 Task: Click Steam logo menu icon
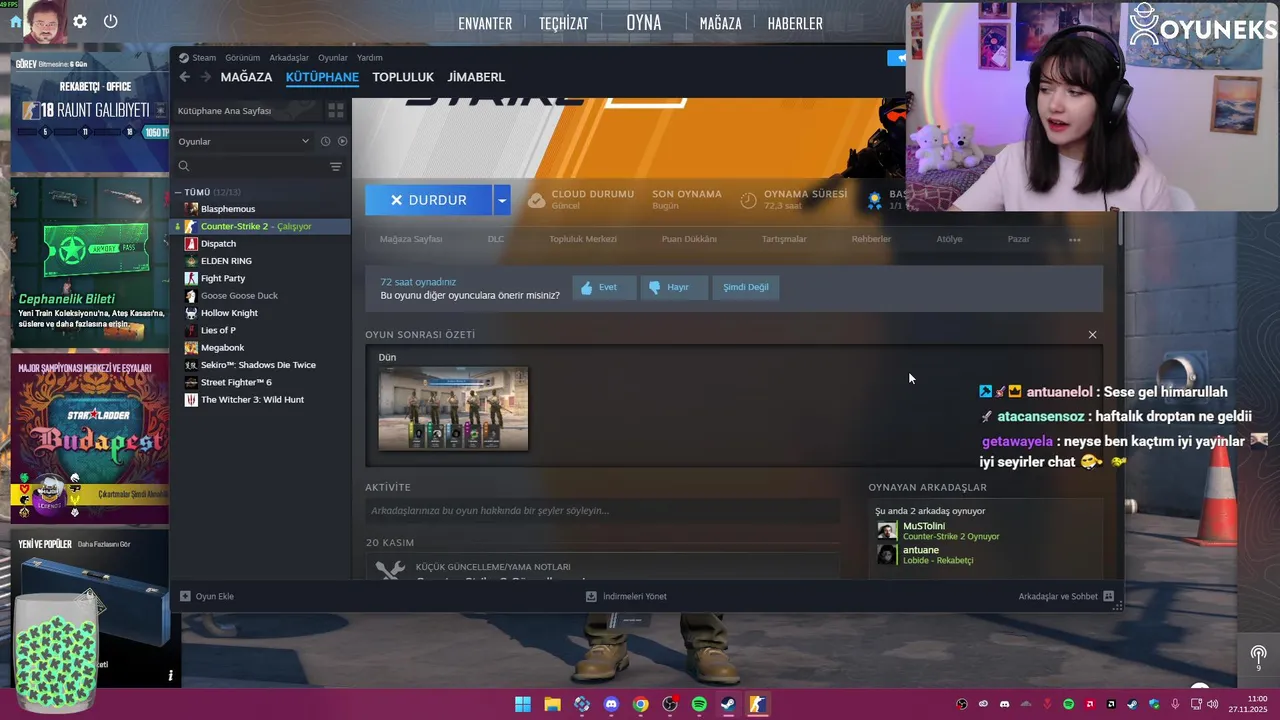coord(184,57)
